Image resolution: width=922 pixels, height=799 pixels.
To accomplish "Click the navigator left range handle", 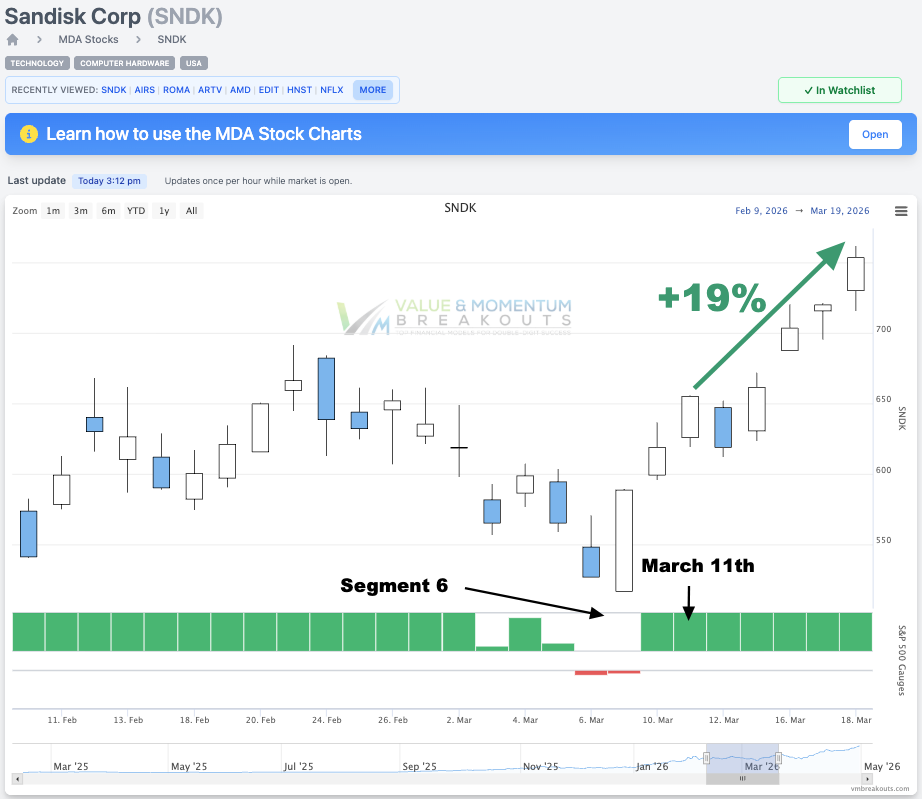I will tap(706, 758).
